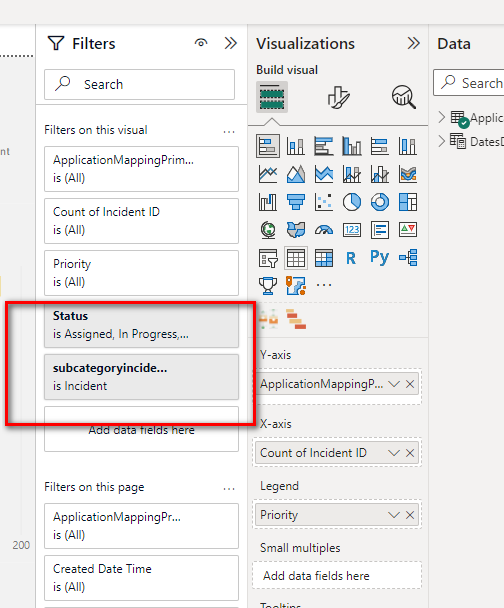Collapse the Filters pane
Image resolution: width=504 pixels, height=608 pixels.
coord(231,43)
